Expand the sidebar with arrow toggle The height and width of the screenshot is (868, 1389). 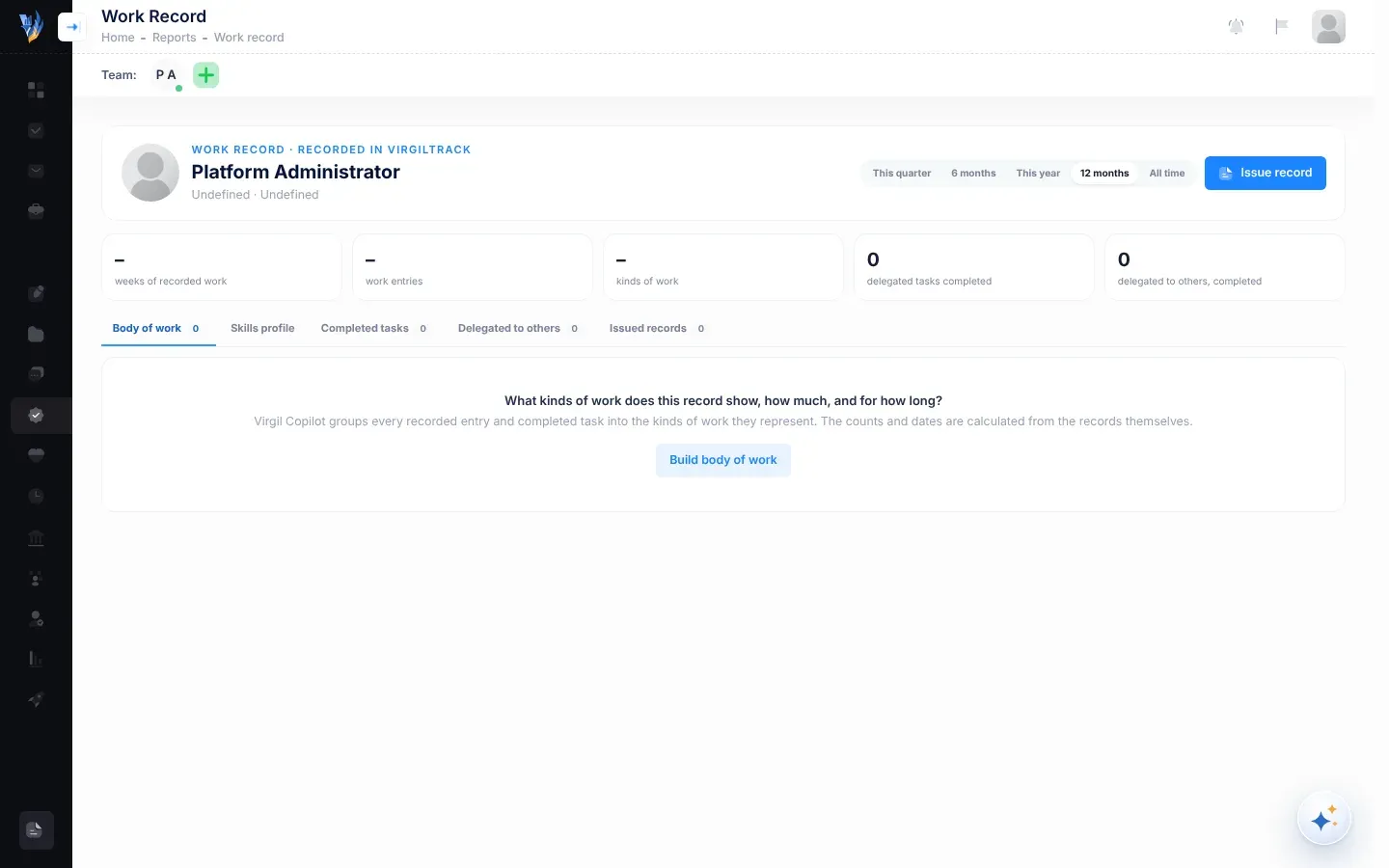tap(72, 27)
